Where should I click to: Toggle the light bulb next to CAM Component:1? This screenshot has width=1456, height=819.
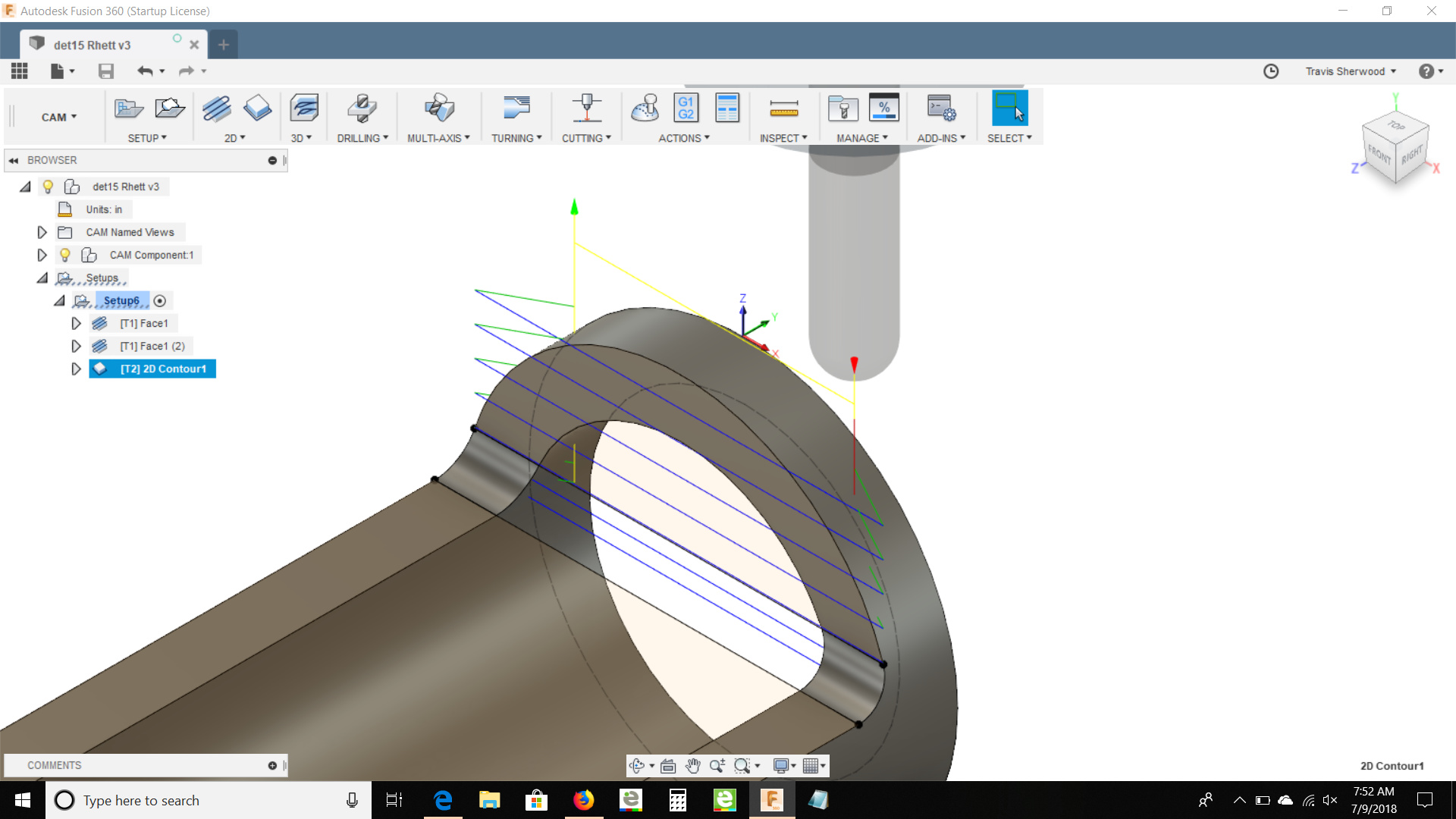tap(65, 255)
